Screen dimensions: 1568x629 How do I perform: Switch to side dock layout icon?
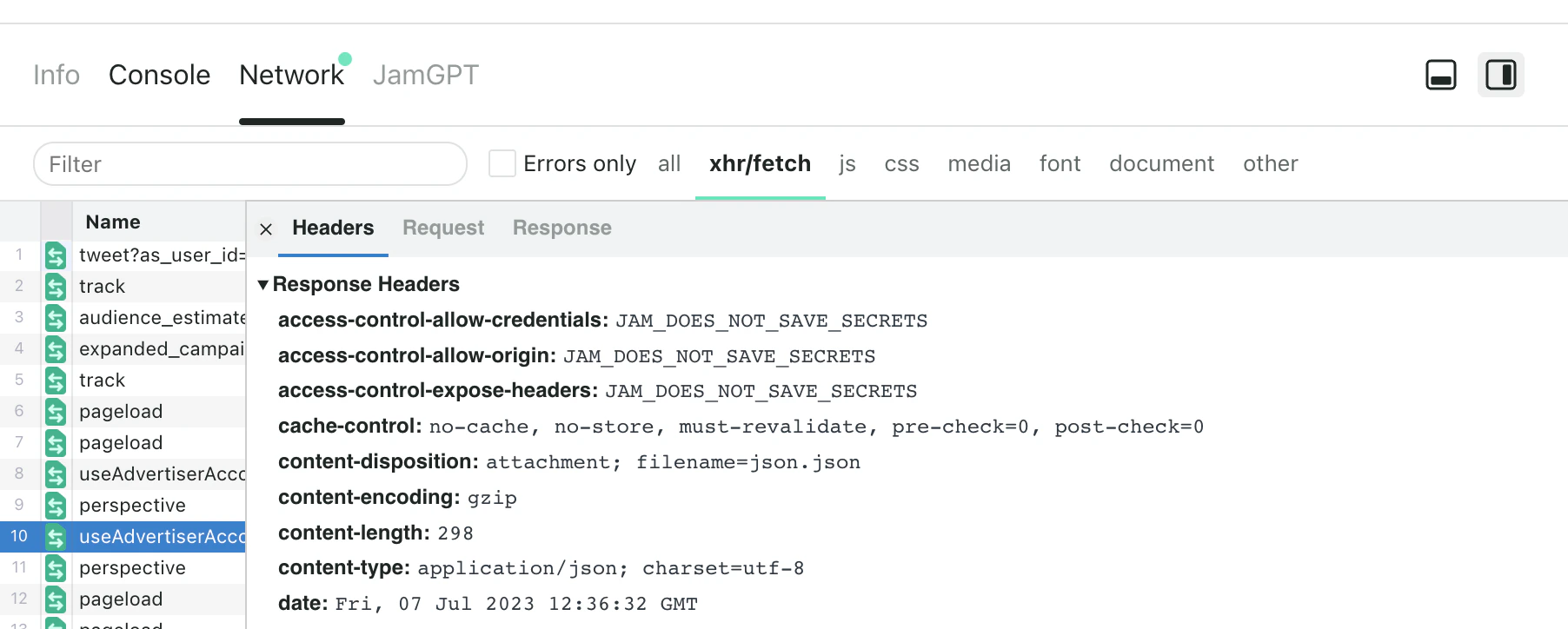tap(1501, 75)
